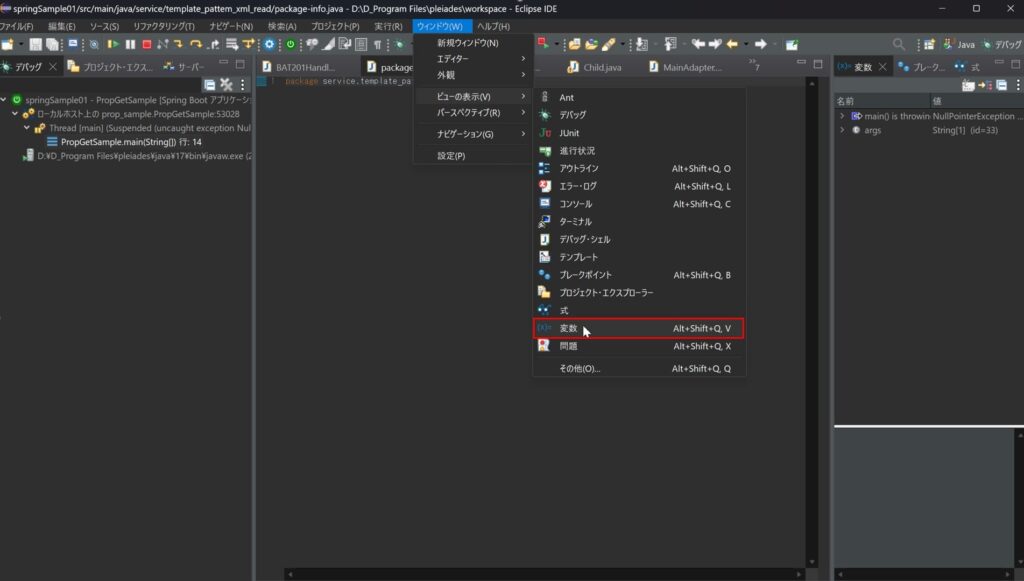Click the Step Over icon
Screen dimensions: 1024x581
[196, 44]
